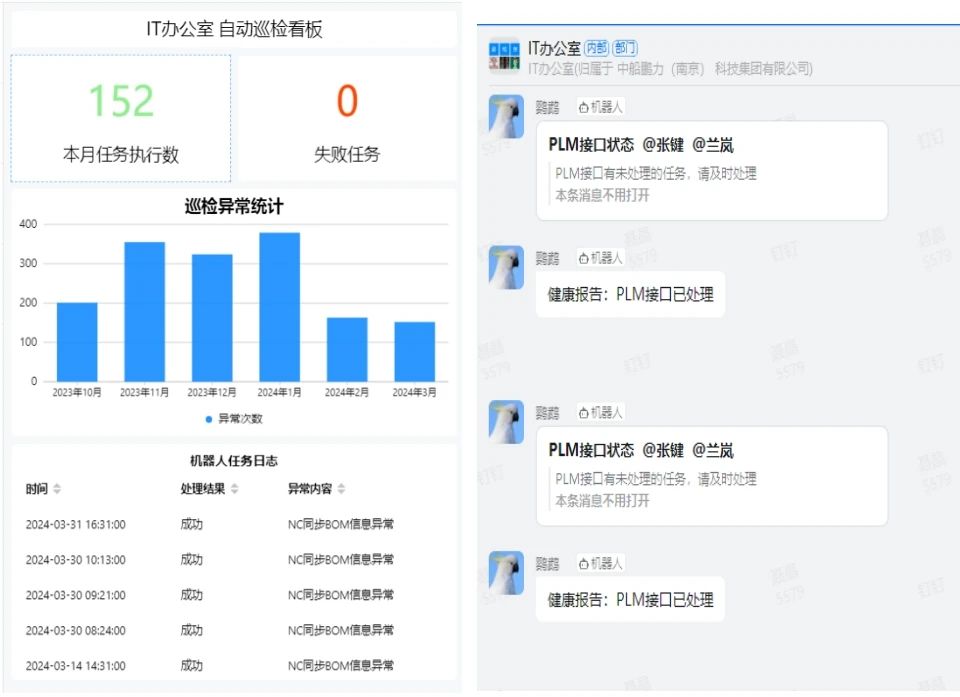This screenshot has width=960, height=697.
Task: Click the parrot avatar on the first 健康报告 message
Action: (505, 268)
